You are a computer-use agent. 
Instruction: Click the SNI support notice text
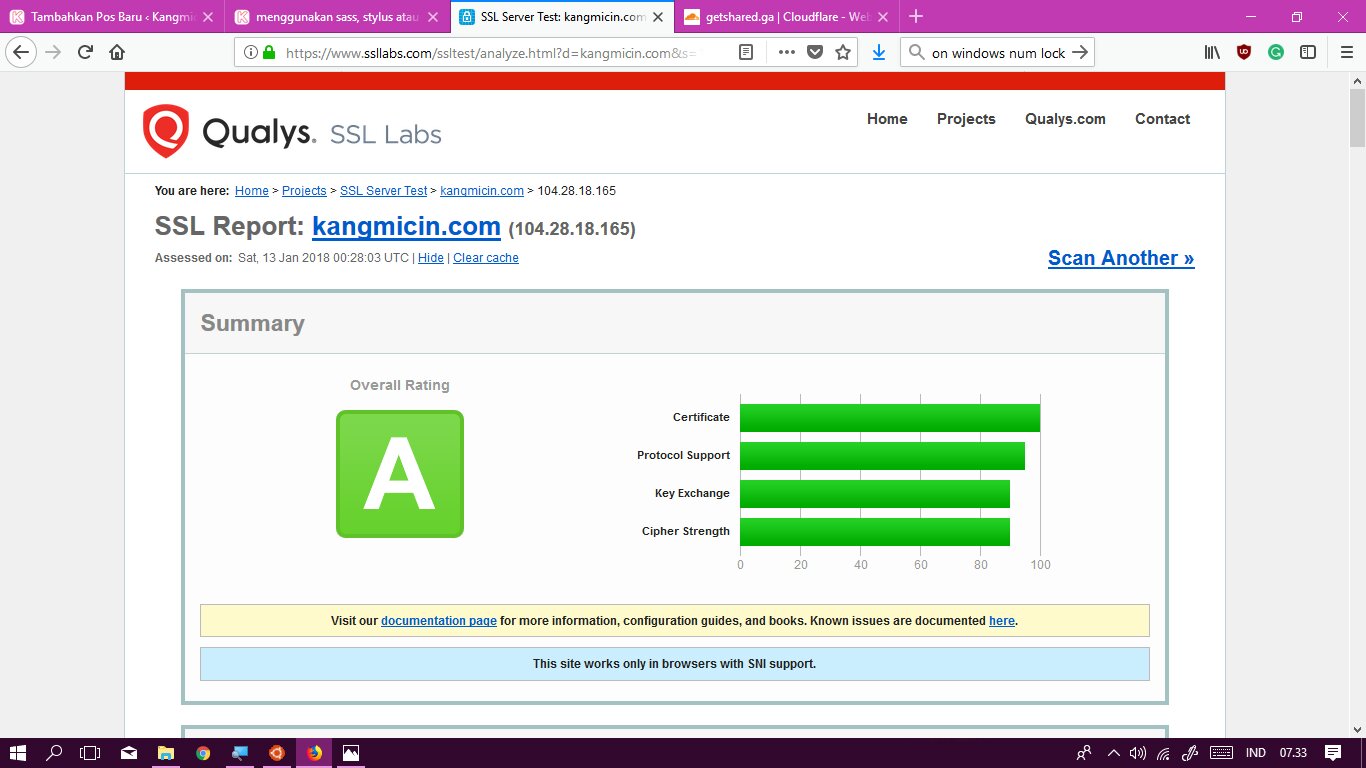click(x=674, y=664)
